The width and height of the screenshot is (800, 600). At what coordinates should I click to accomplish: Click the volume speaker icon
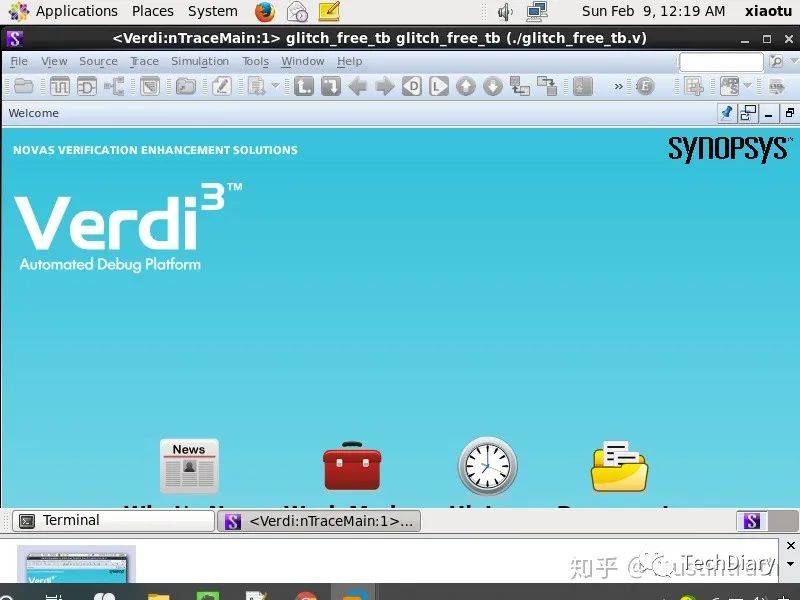coord(505,11)
